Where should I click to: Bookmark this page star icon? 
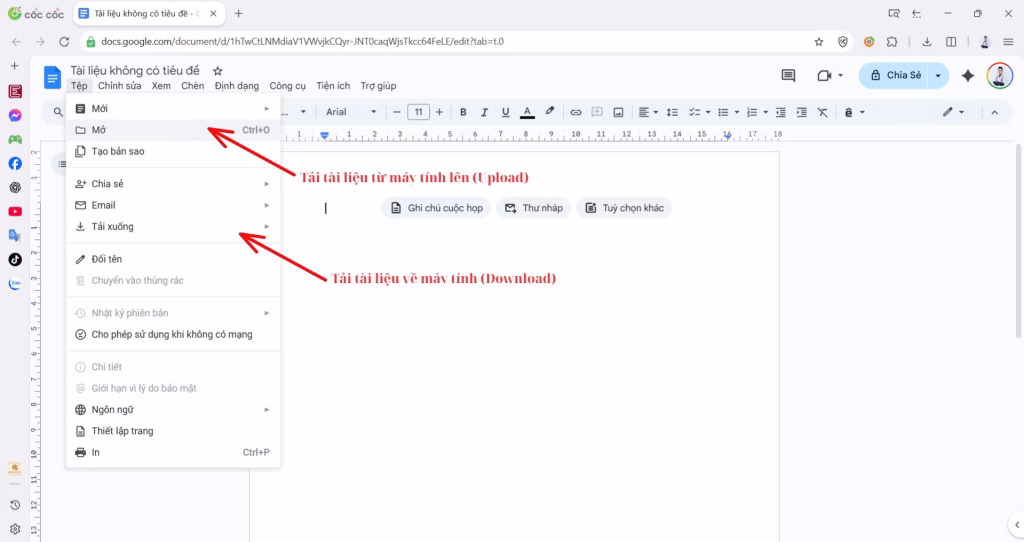819,41
